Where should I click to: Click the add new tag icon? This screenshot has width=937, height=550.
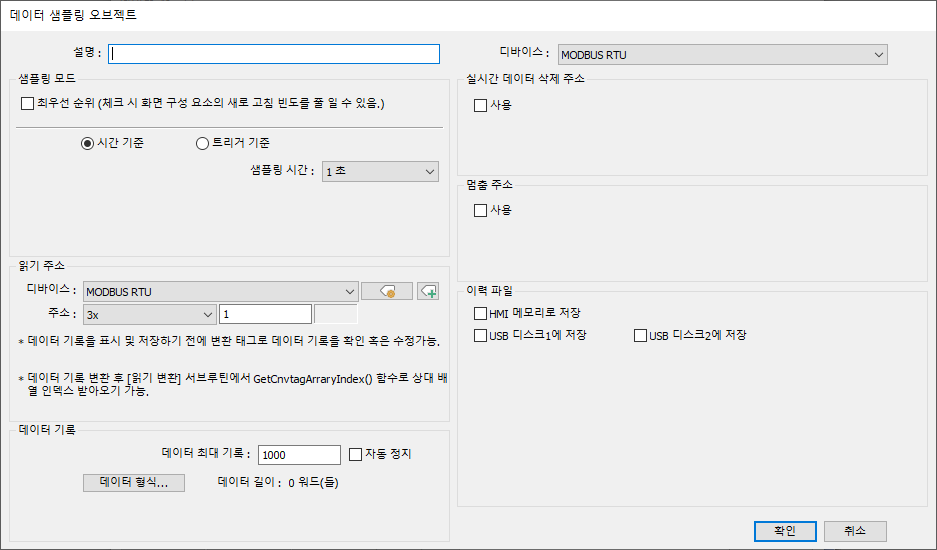[428, 291]
